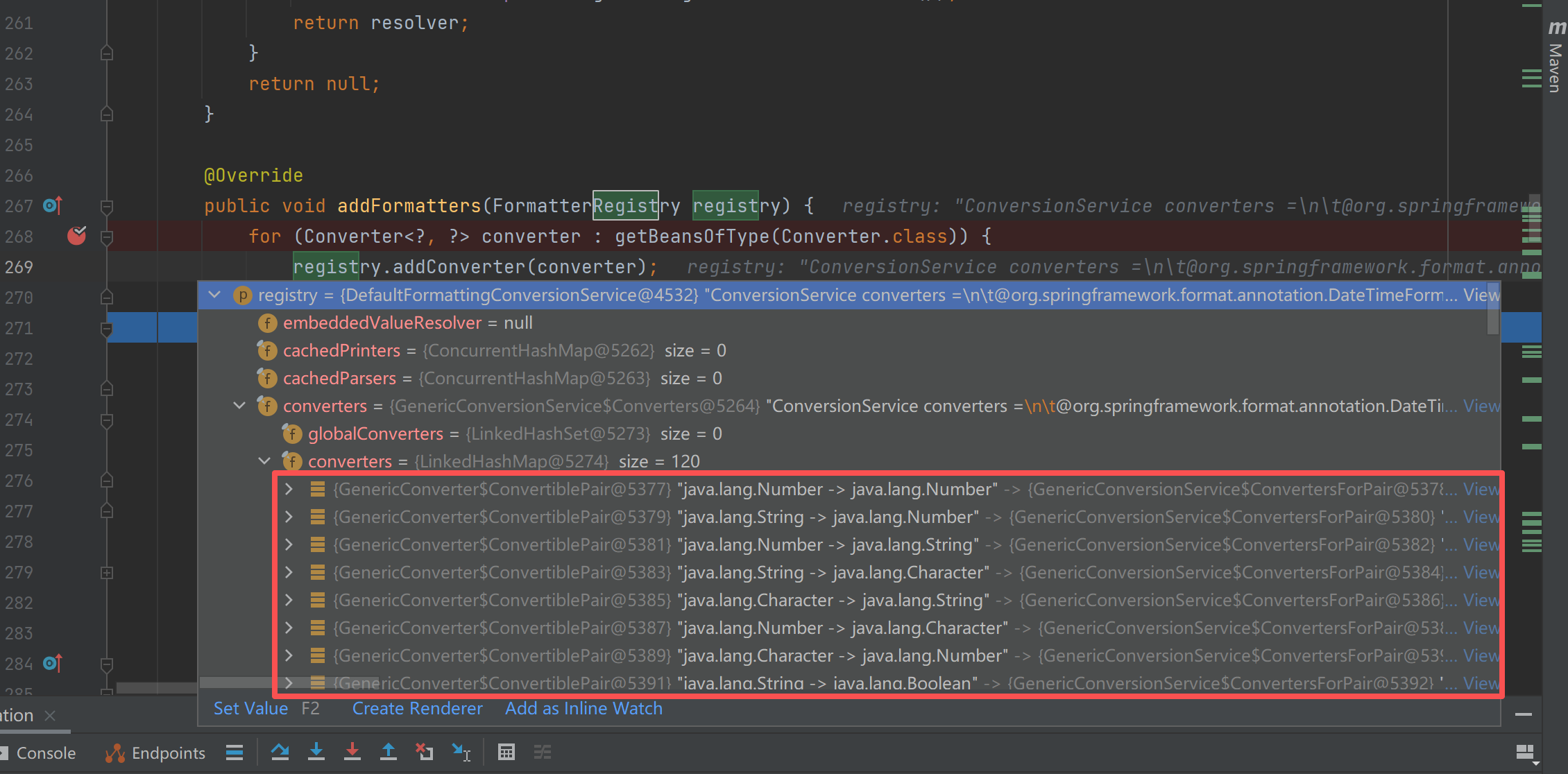Screen dimensions: 1568x774
Task: Click Show Execution Point icon
Action: (235, 752)
